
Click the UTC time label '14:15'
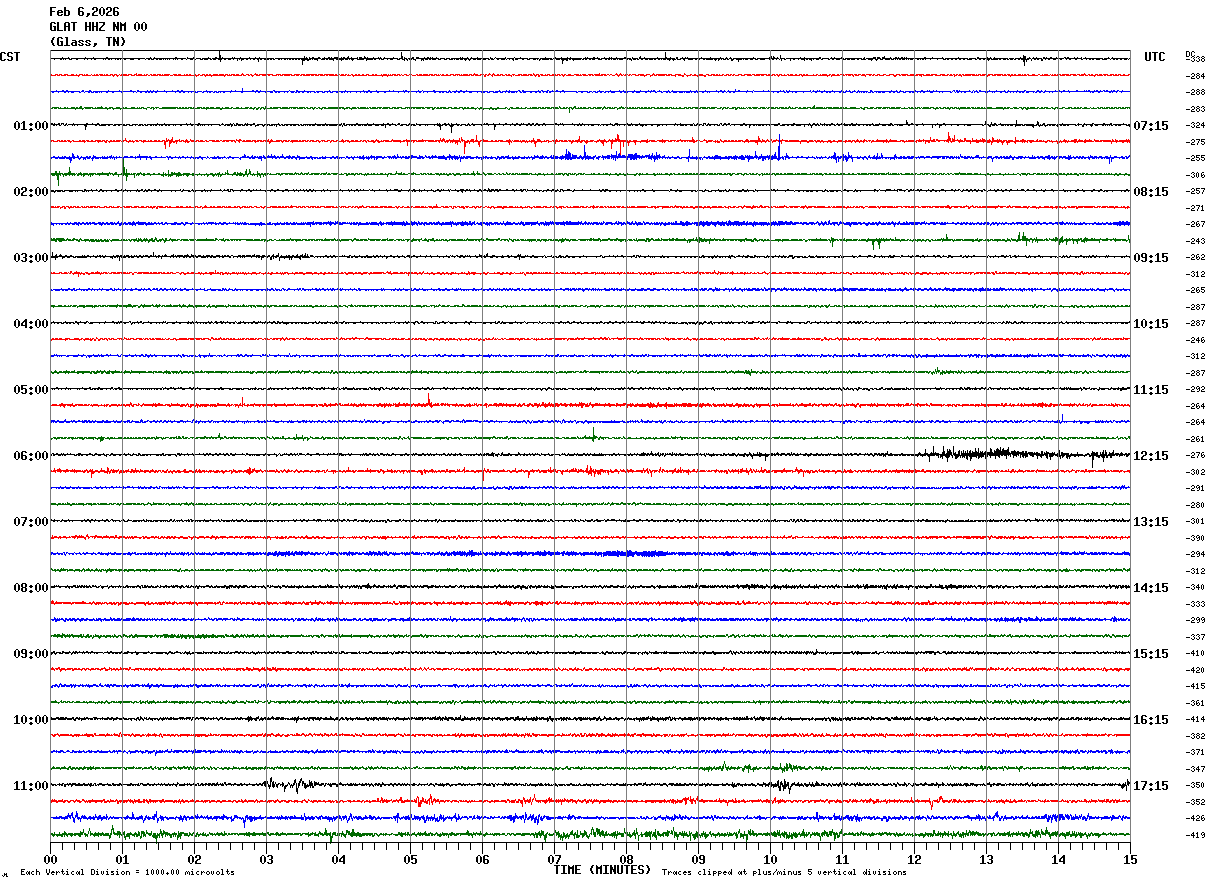(1151, 588)
